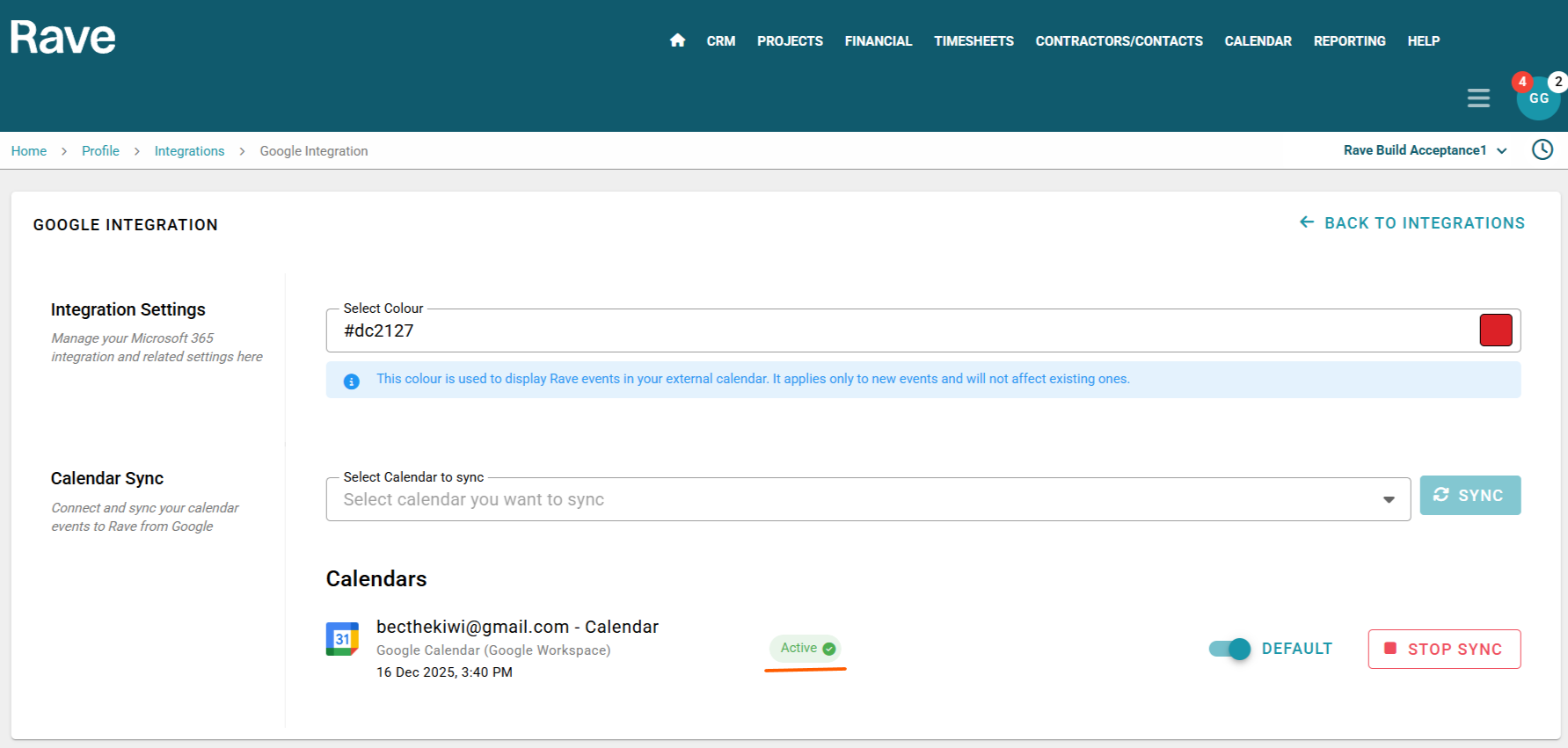Open the hamburger menu icon
This screenshot has width=1568, height=748.
click(1478, 98)
